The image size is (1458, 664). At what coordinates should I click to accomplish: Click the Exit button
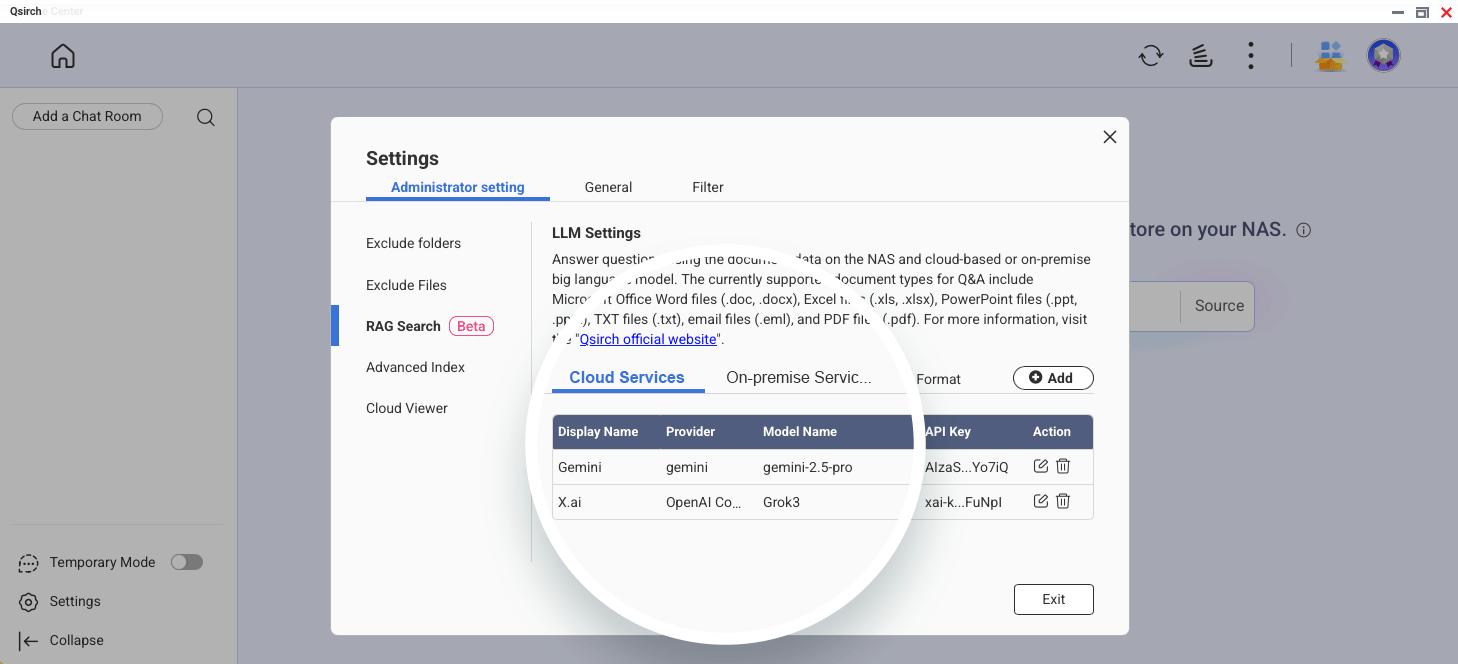click(x=1053, y=599)
